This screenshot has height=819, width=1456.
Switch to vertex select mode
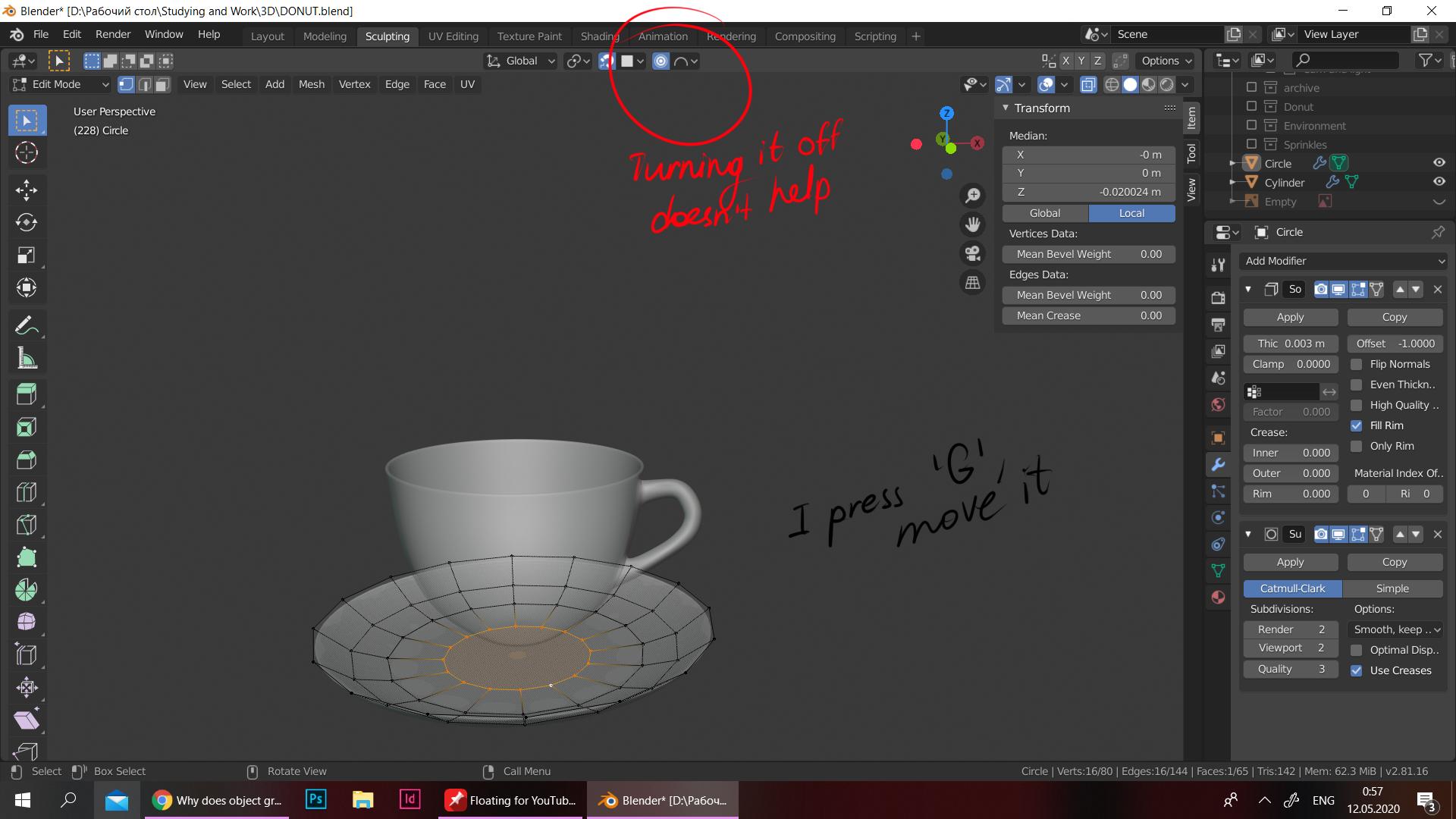126,84
